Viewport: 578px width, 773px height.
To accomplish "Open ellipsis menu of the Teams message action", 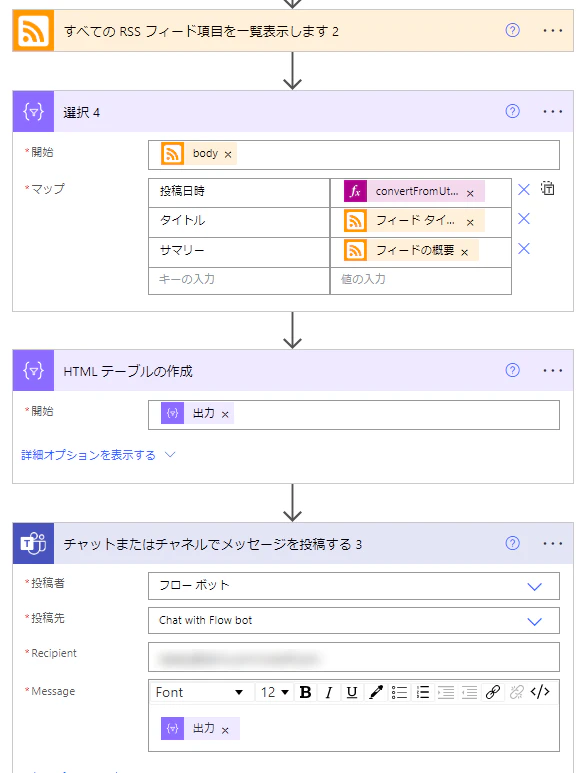I will (x=552, y=544).
